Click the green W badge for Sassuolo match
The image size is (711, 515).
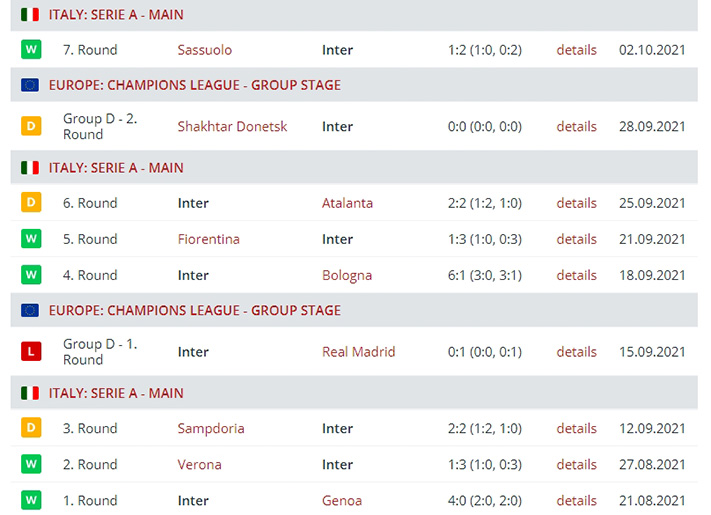[x=31, y=49]
